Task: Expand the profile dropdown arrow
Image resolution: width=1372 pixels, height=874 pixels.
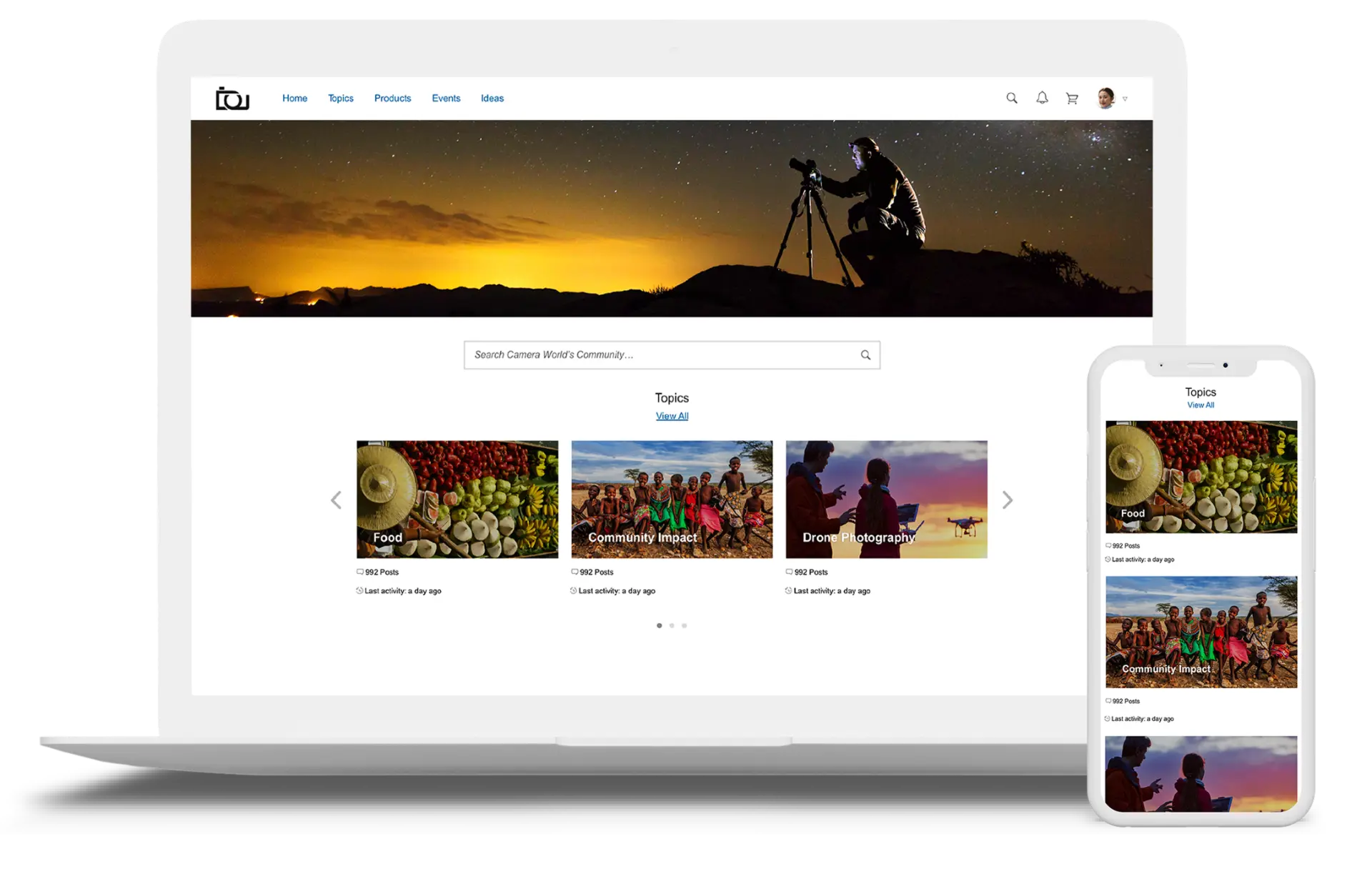Action: coord(1125,99)
